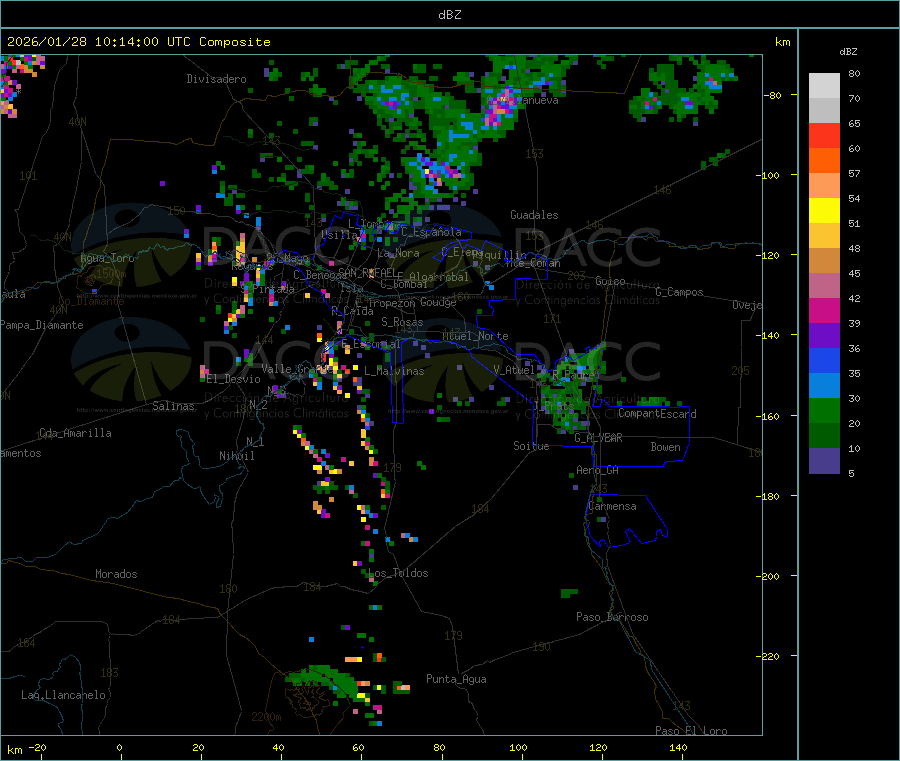Click the Punta_Agua place label
This screenshot has width=900, height=761.
point(456,680)
